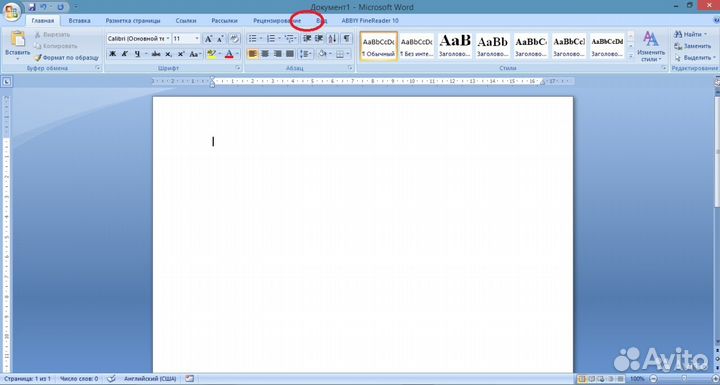Screen dimensions: 720x385
Task: Click the Вставить paste icon
Action: [x=17, y=39]
